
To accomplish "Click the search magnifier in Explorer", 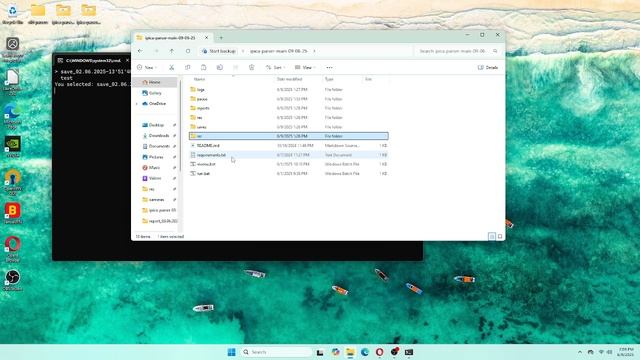I will point(495,51).
